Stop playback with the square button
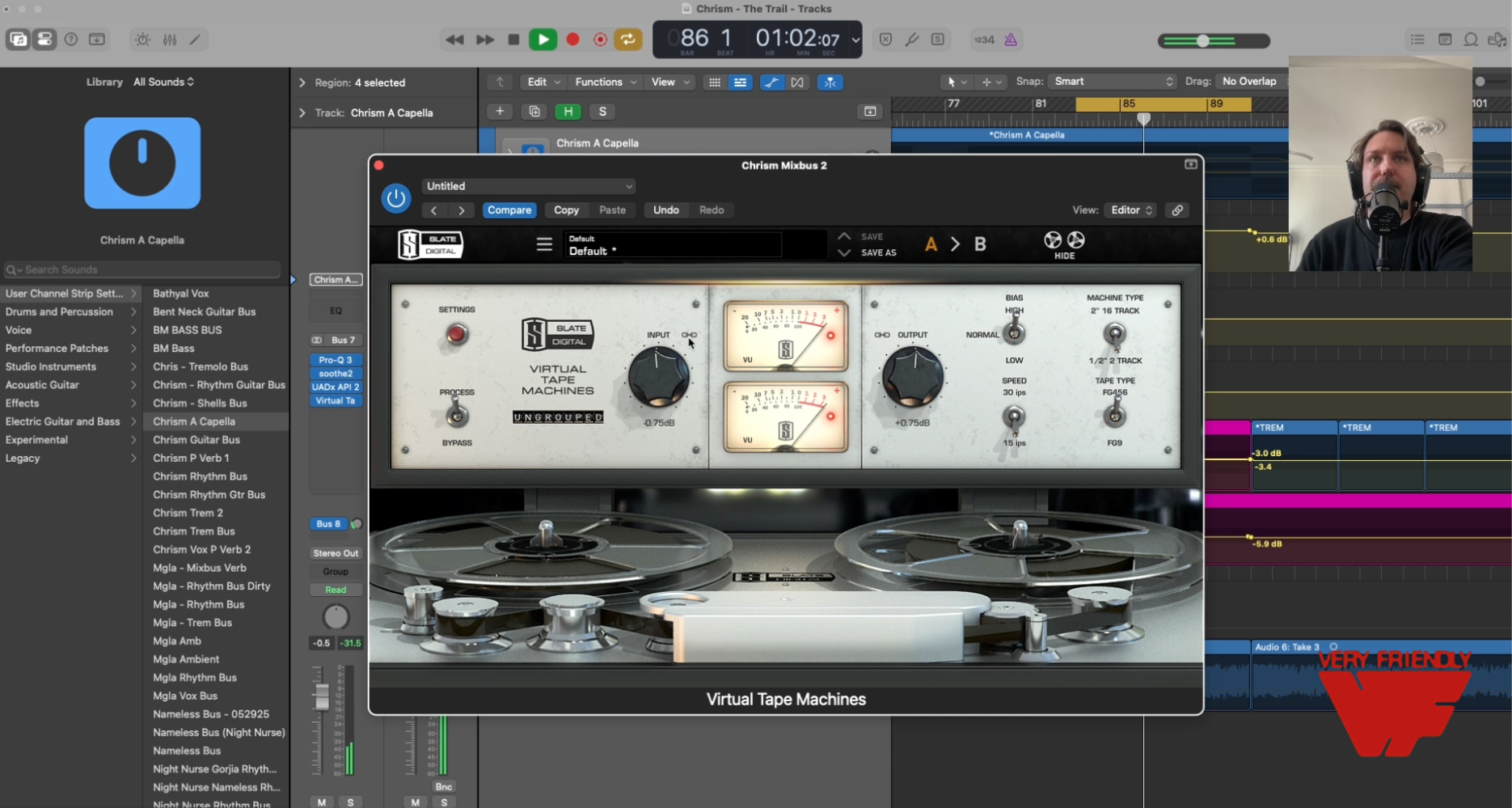Image resolution: width=1512 pixels, height=808 pixels. tap(513, 39)
